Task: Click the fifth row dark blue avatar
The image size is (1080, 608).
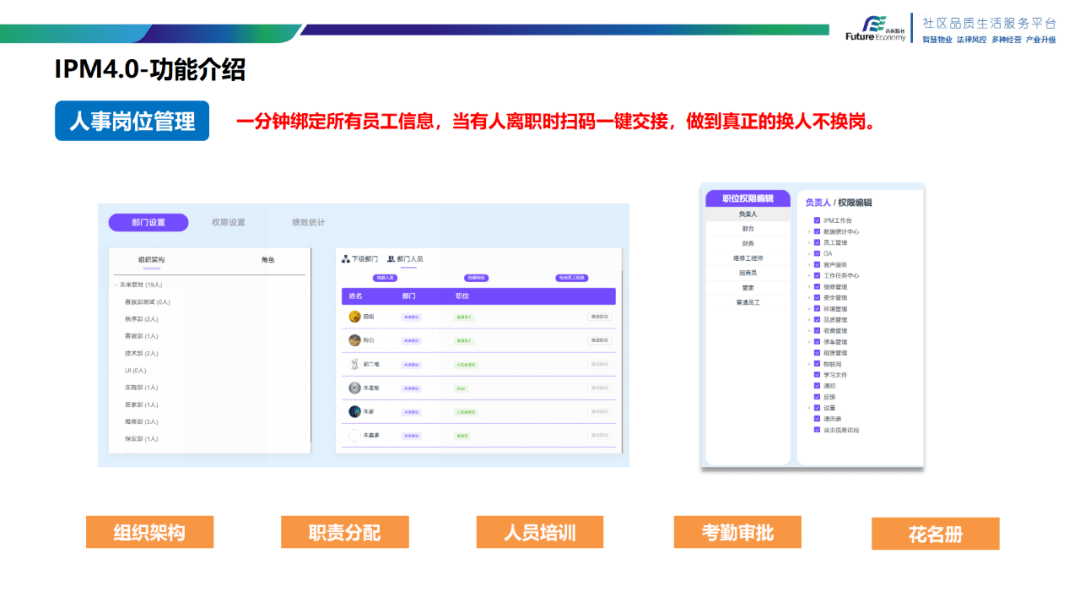Action: (354, 411)
